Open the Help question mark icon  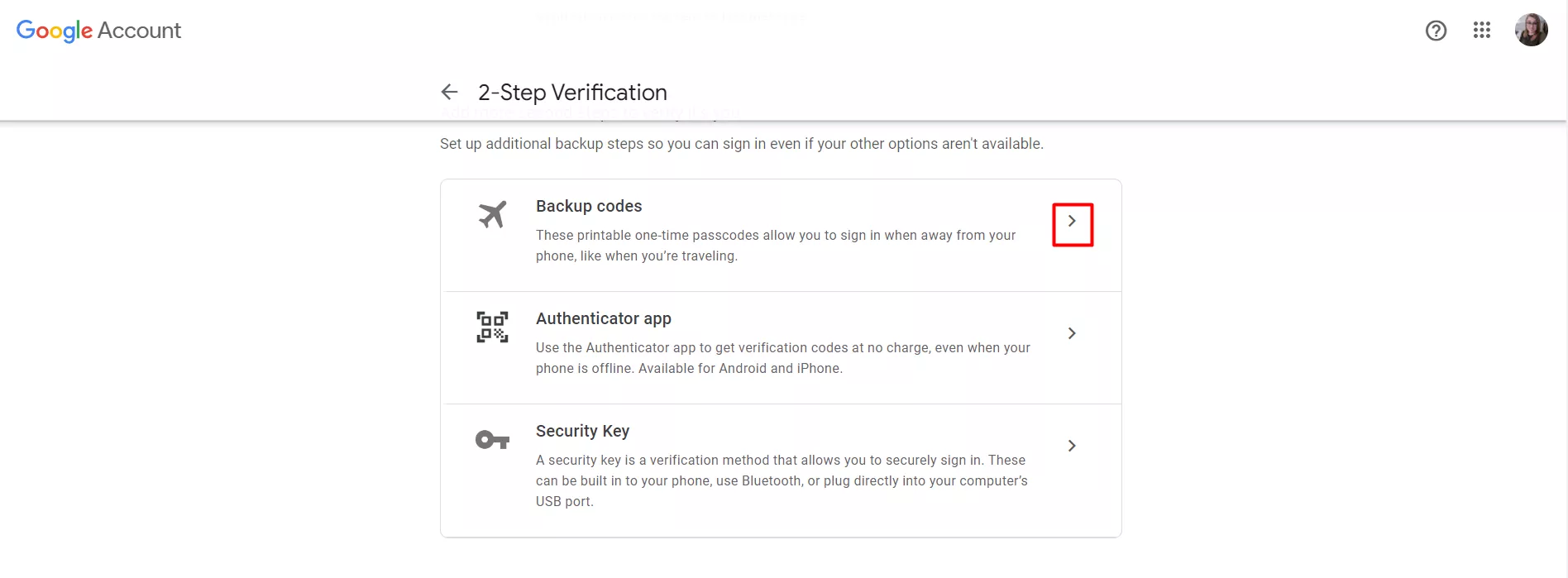click(x=1436, y=31)
